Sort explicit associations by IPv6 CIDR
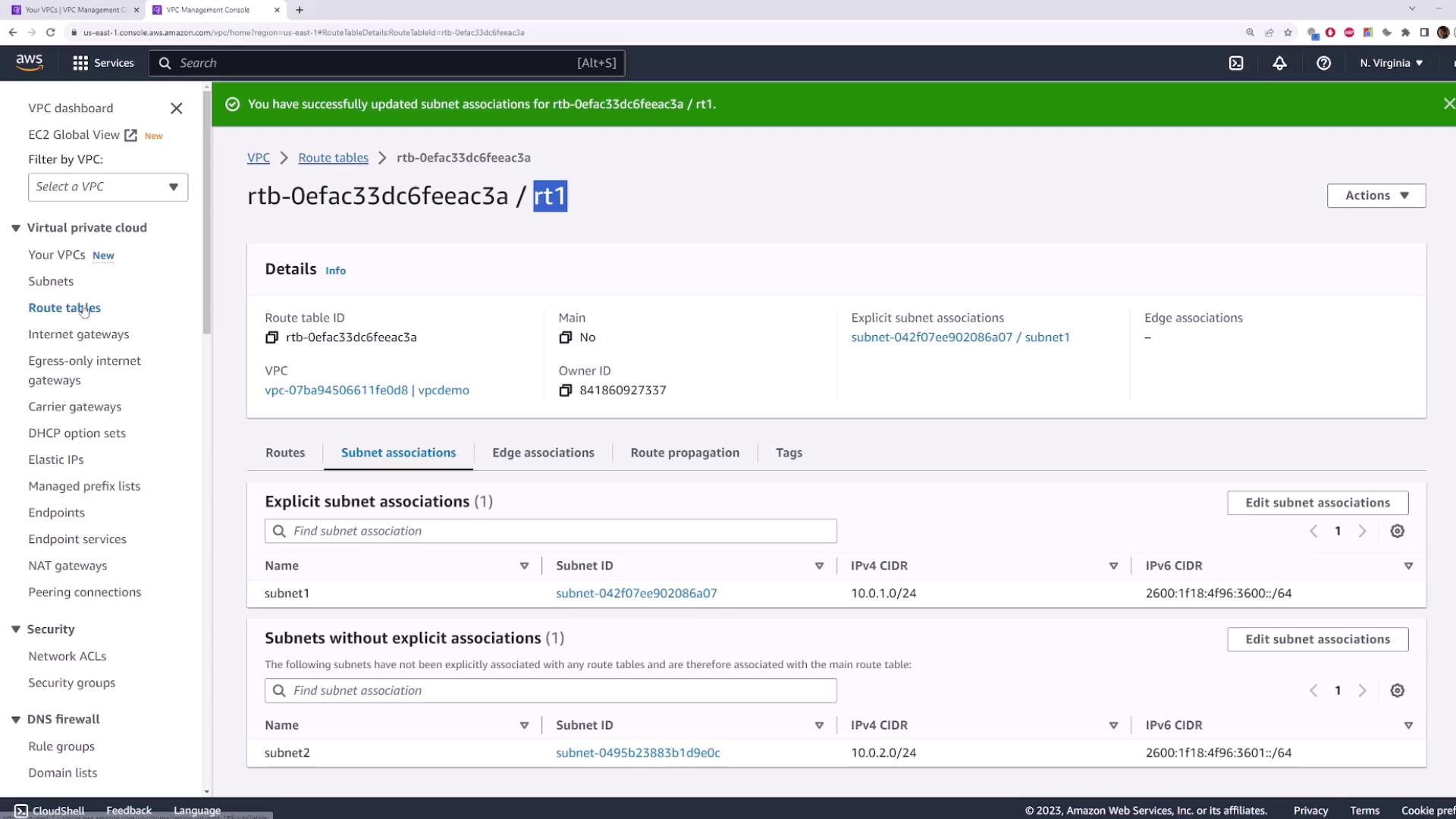The image size is (1456, 819). 1408,566
